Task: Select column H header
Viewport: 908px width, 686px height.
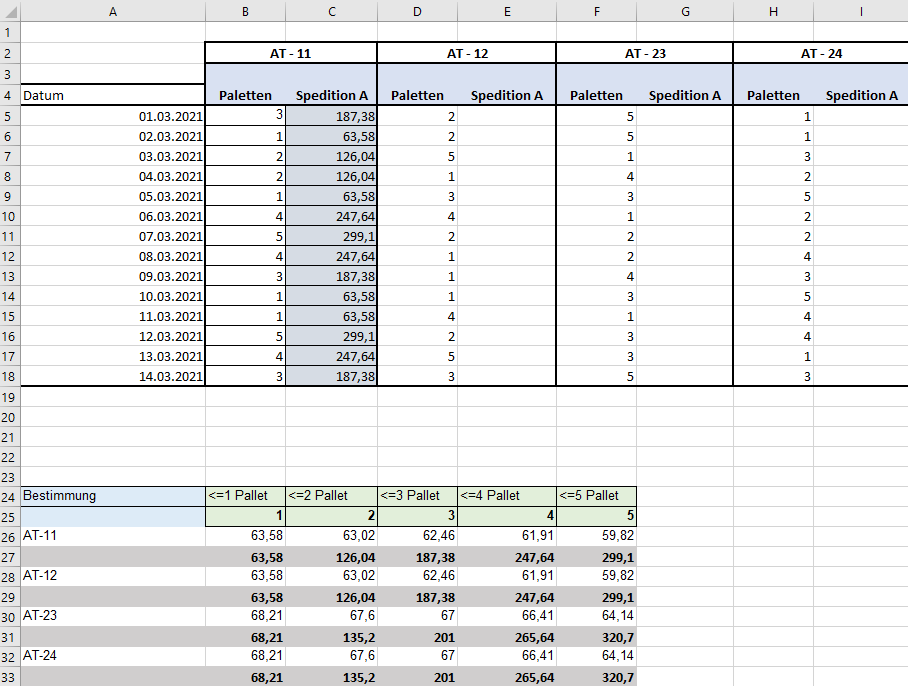Action: click(774, 12)
